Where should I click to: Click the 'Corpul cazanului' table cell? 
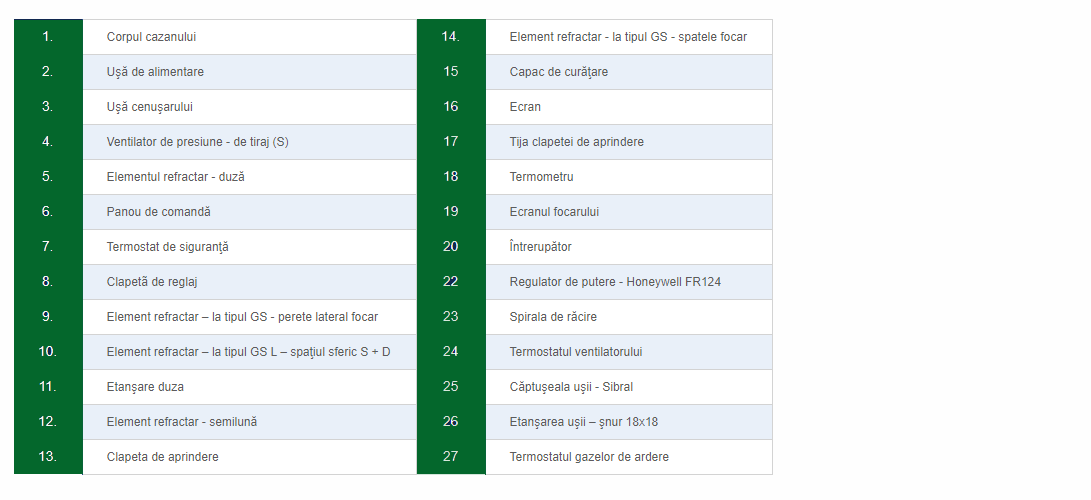point(249,37)
